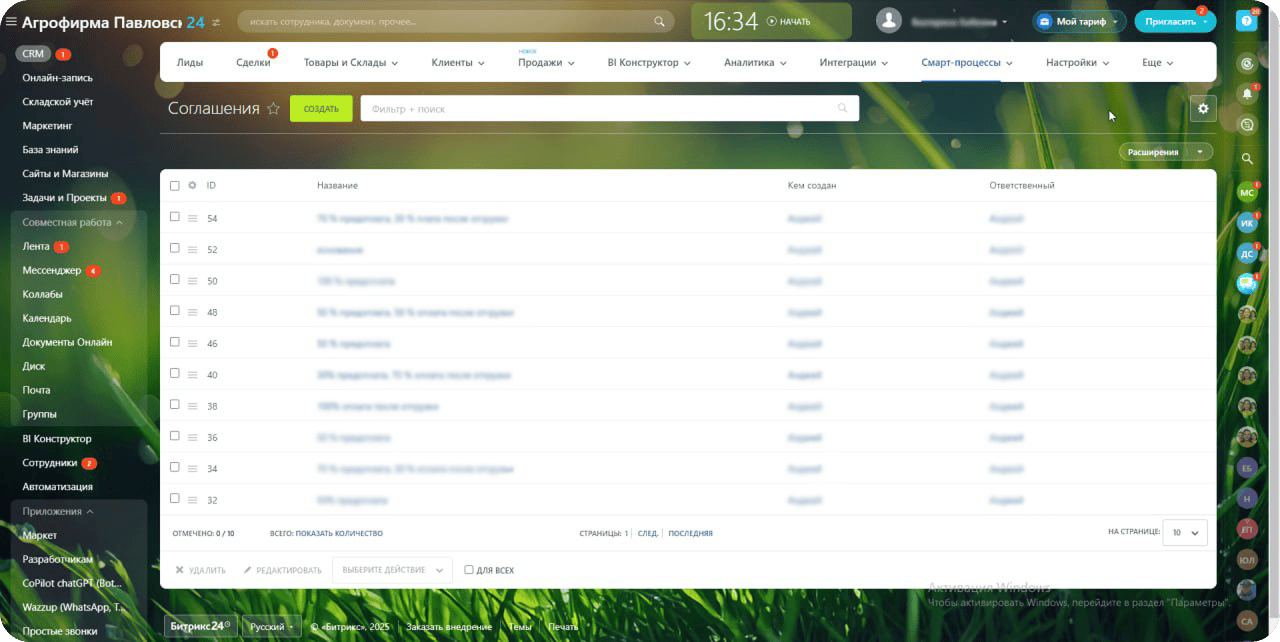The height and width of the screenshot is (642, 1280).
Task: Click the star icon next to Соглашения
Action: click(x=273, y=109)
